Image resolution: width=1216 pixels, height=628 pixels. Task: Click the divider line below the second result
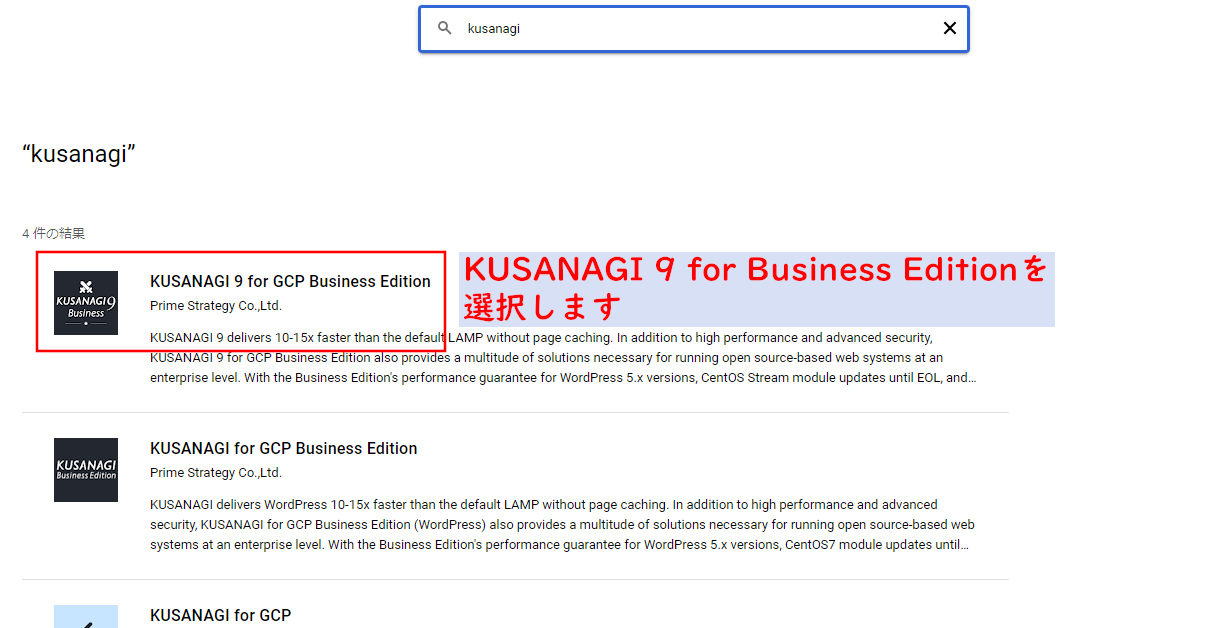coord(515,579)
